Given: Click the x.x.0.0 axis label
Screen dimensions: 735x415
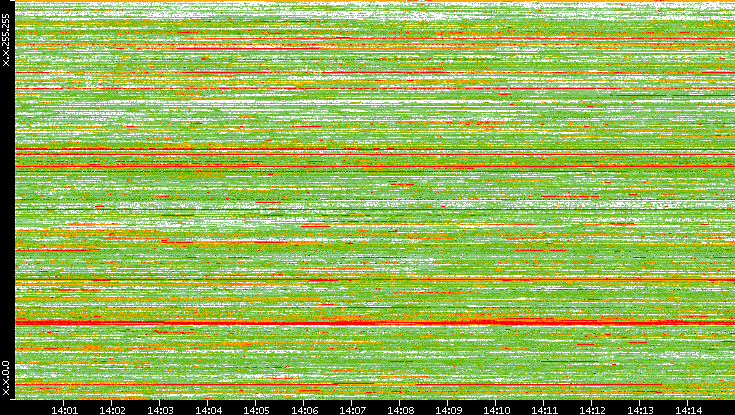Looking at the screenshot, I should click(x=6, y=378).
